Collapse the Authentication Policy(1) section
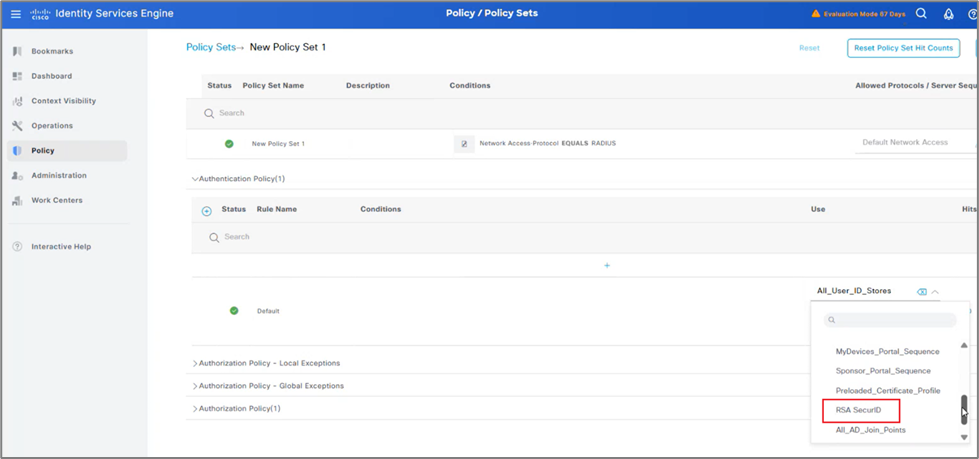 click(195, 179)
